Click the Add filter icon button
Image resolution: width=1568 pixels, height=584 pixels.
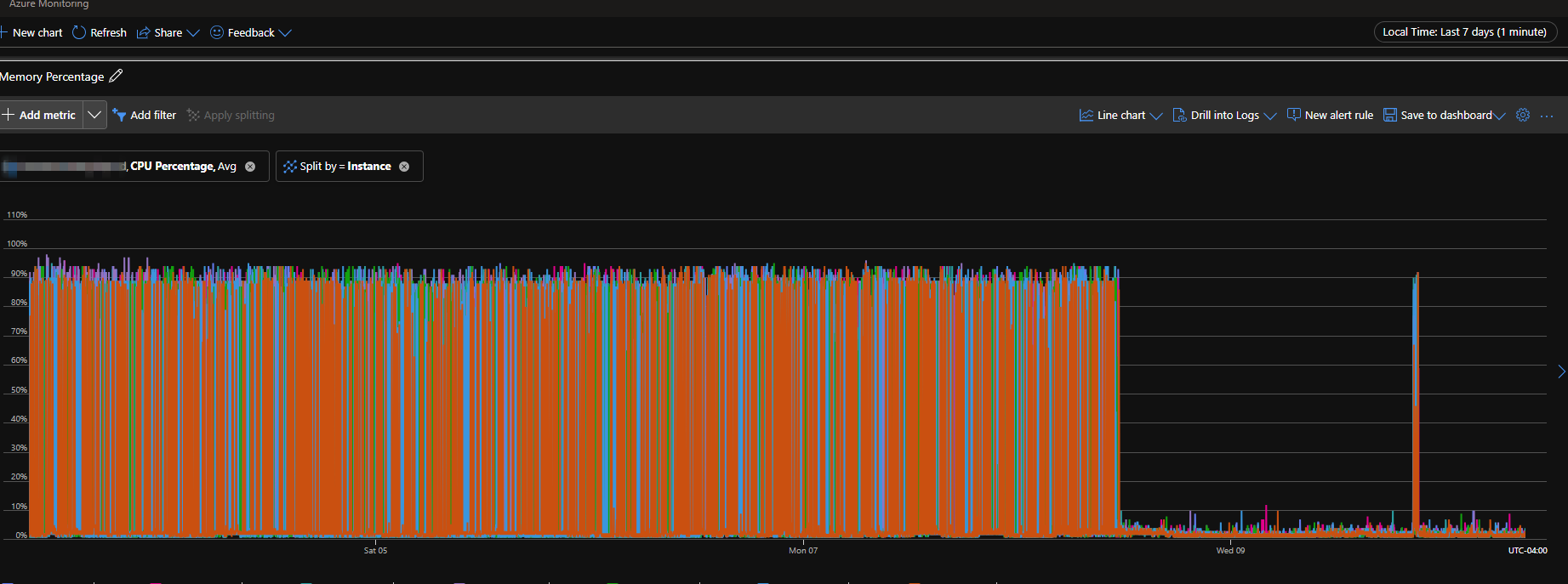coord(119,115)
